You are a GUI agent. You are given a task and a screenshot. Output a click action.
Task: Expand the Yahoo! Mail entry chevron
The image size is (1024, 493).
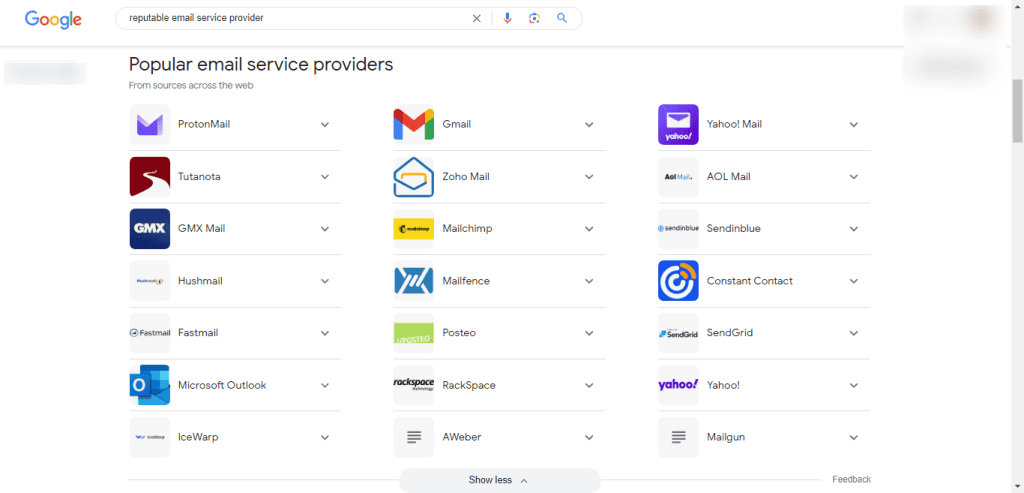(854, 125)
